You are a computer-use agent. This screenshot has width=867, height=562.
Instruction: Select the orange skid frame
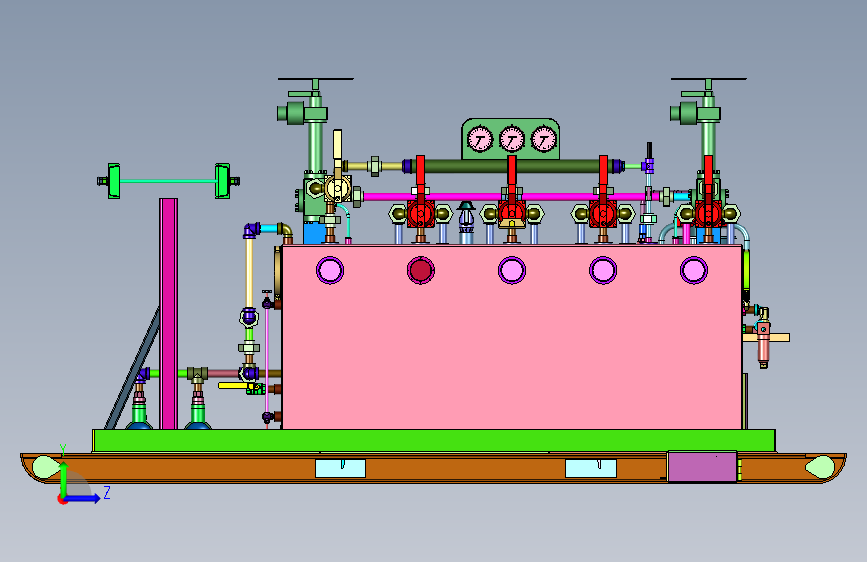434,468
